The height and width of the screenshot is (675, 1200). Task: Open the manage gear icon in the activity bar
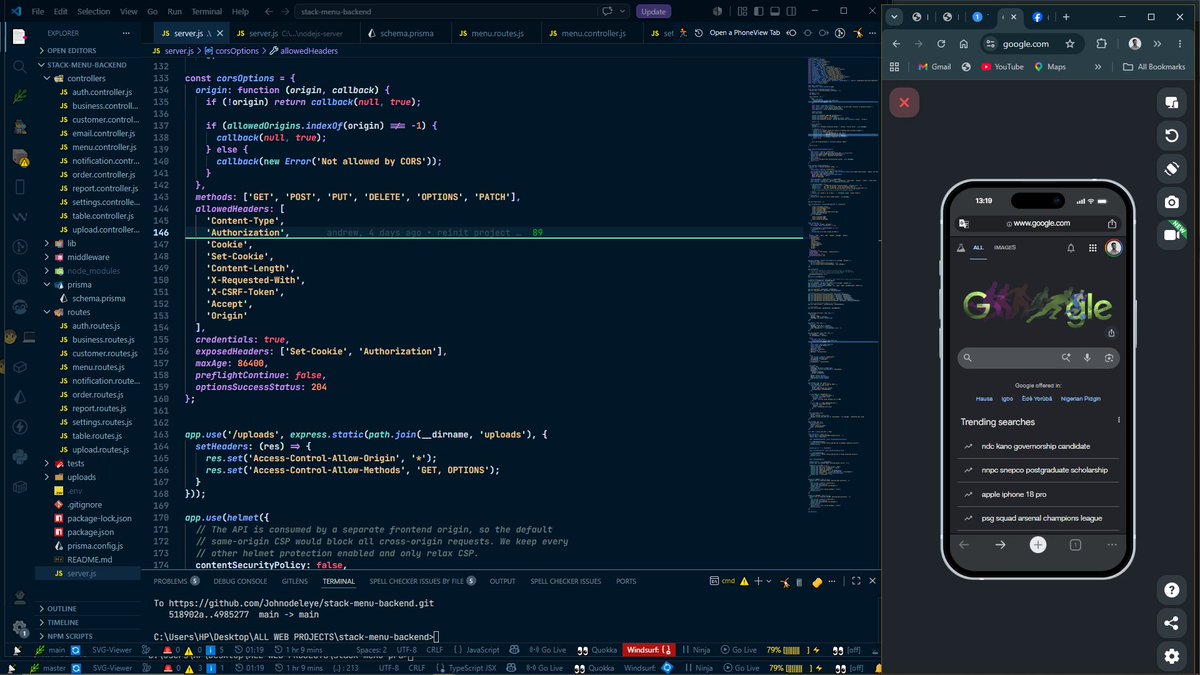point(19,629)
